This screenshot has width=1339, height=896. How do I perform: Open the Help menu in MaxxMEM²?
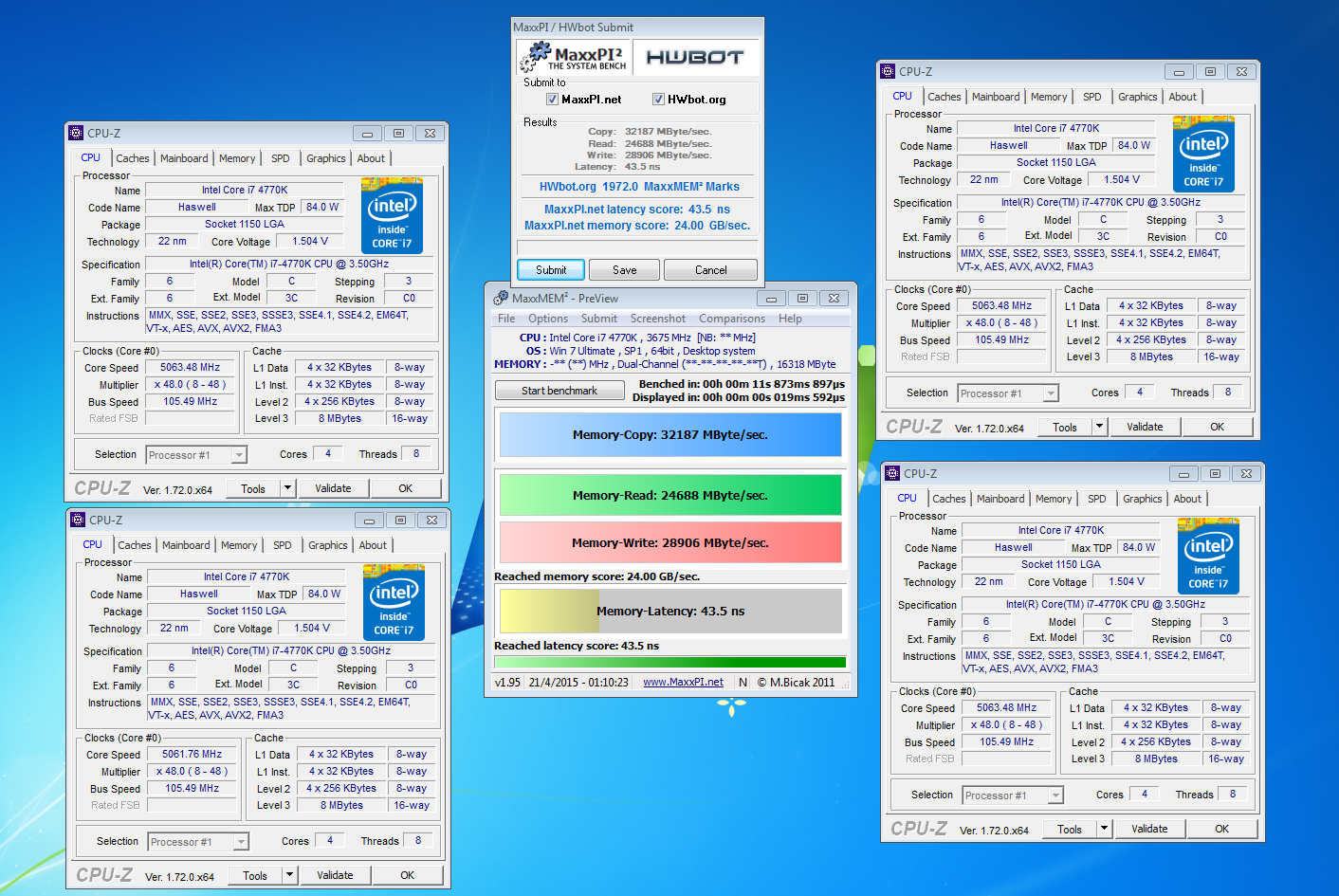pyautogui.click(x=790, y=319)
